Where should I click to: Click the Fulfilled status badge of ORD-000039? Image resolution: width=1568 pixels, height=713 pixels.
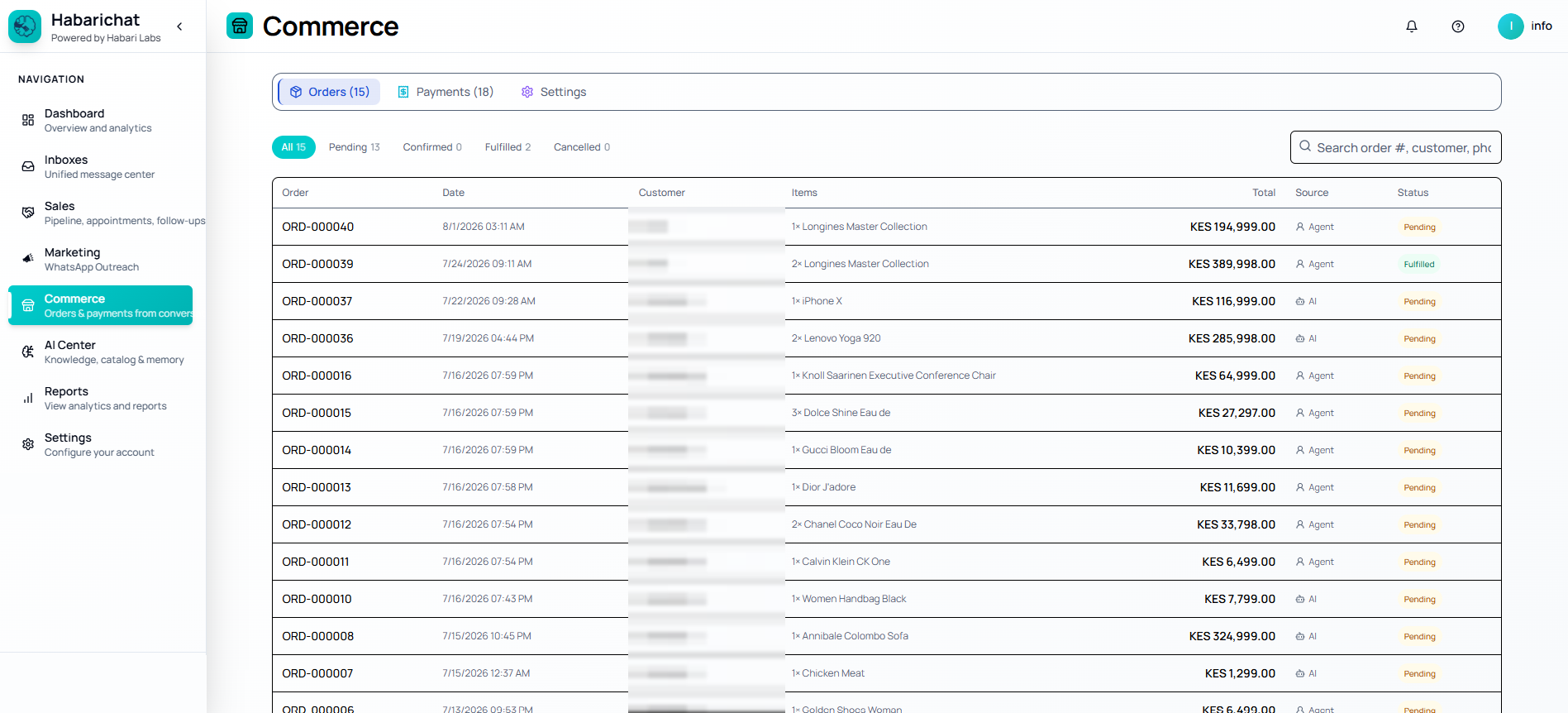pos(1418,265)
